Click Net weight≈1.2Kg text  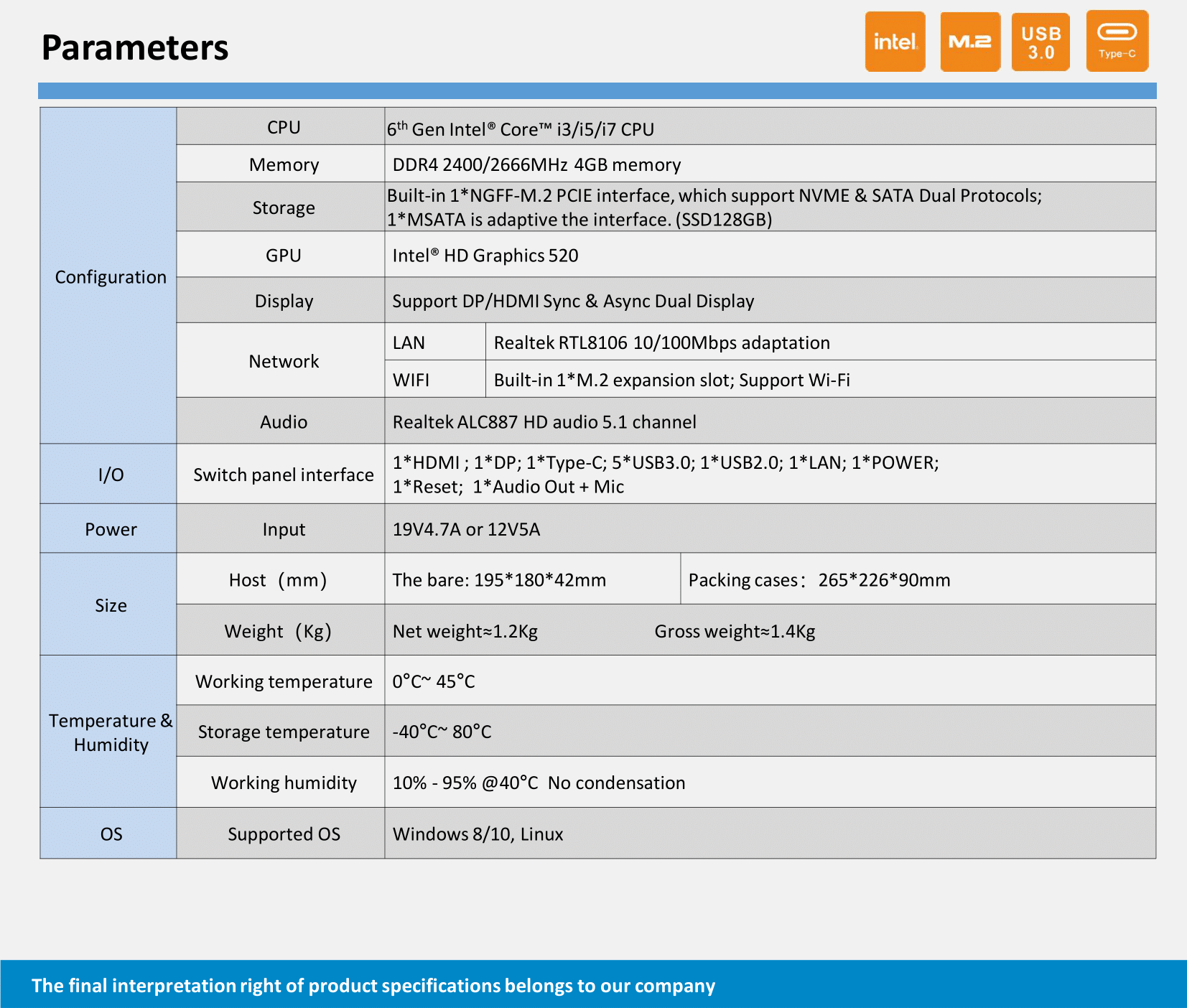click(x=465, y=631)
